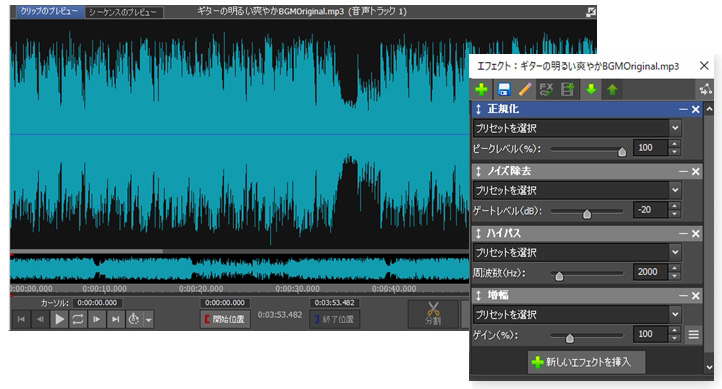Click the pencil edit icon in effects toolbar
This screenshot has width=722, height=389.
525,89
